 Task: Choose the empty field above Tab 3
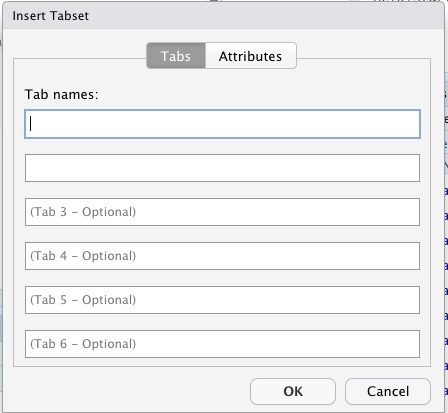tap(222, 168)
